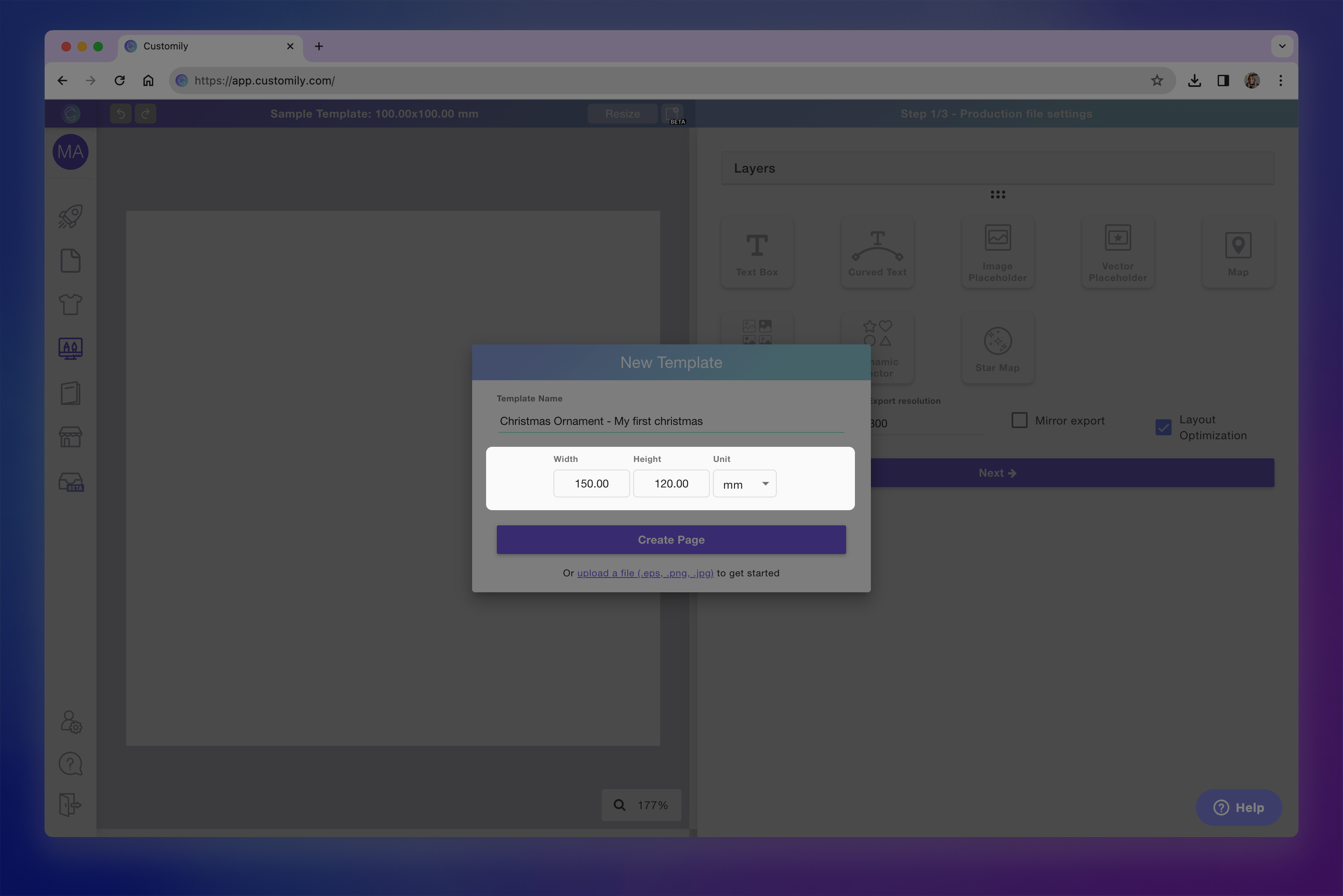Click the Template Name text field

[x=671, y=421]
